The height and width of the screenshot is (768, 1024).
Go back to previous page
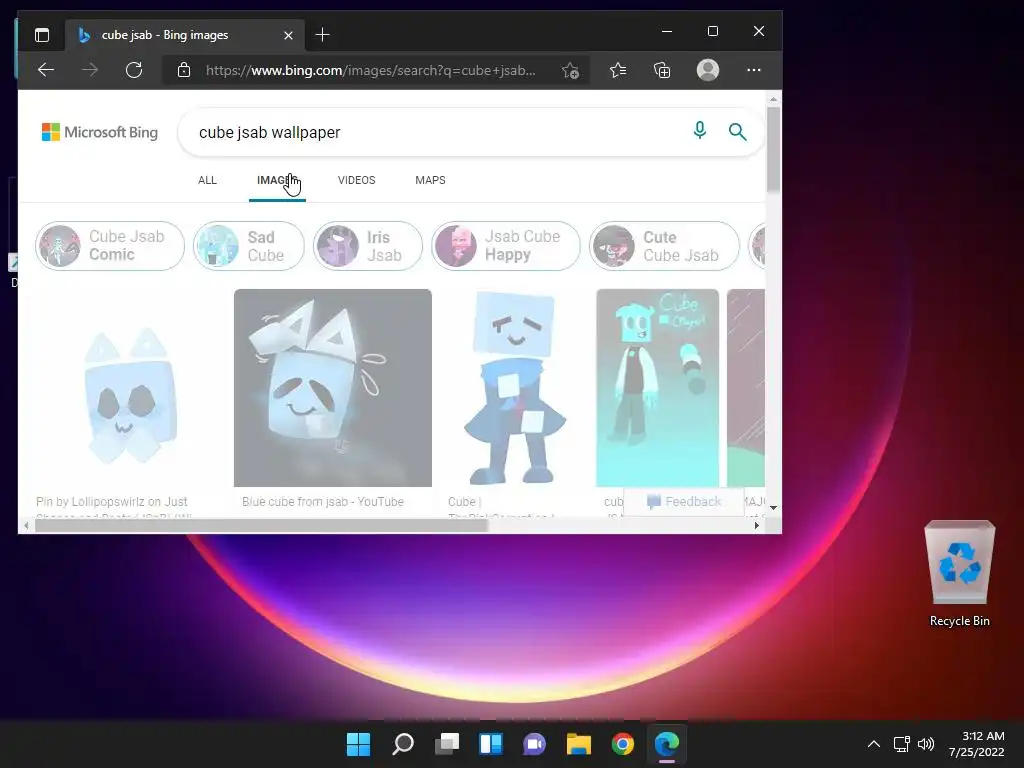[46, 70]
